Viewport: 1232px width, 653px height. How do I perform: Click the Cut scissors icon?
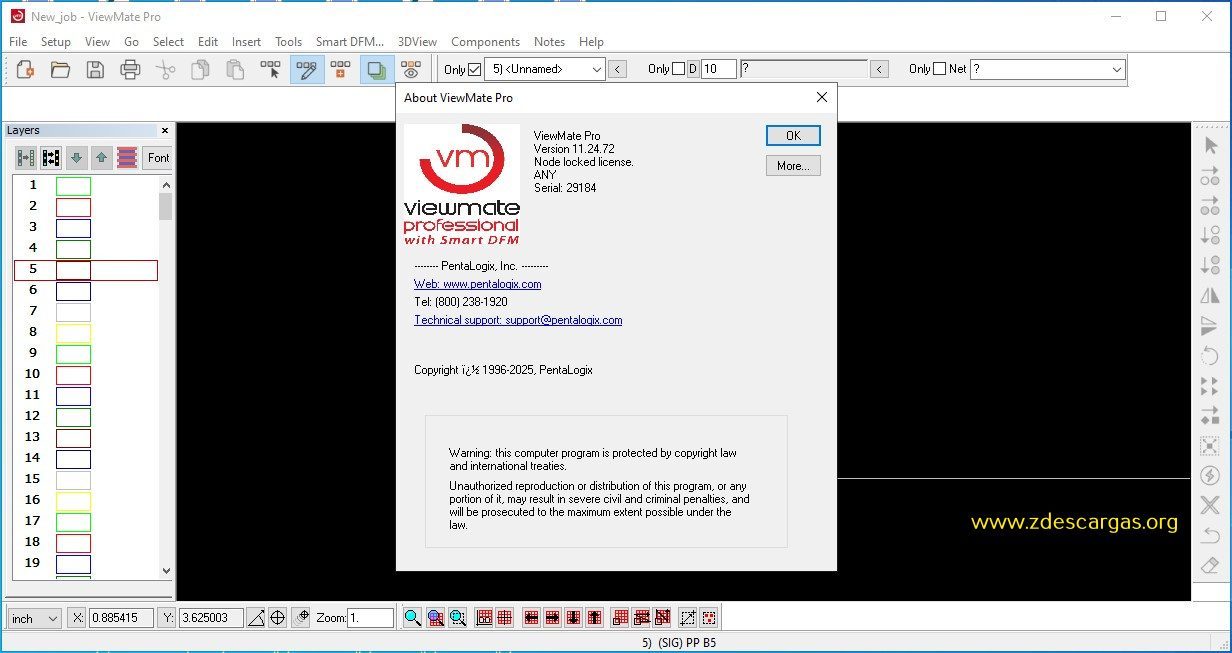click(x=166, y=69)
